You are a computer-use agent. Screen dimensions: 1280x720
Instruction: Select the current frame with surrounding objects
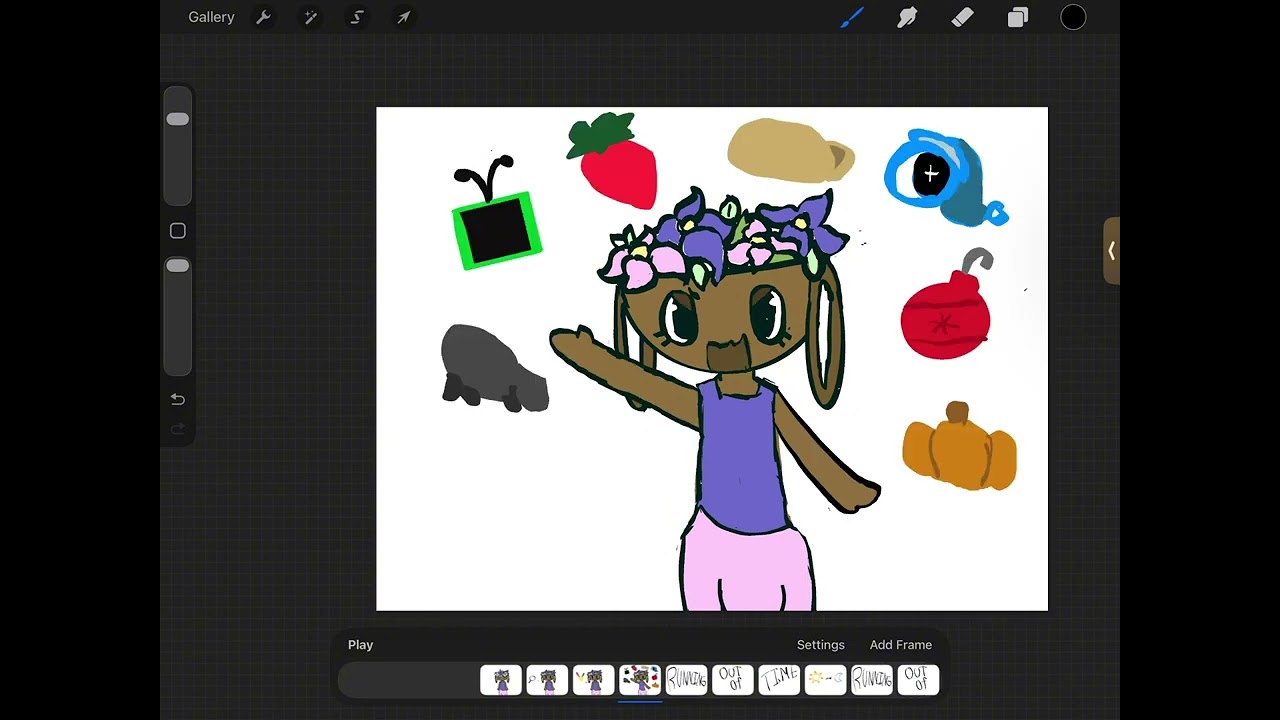pos(640,680)
